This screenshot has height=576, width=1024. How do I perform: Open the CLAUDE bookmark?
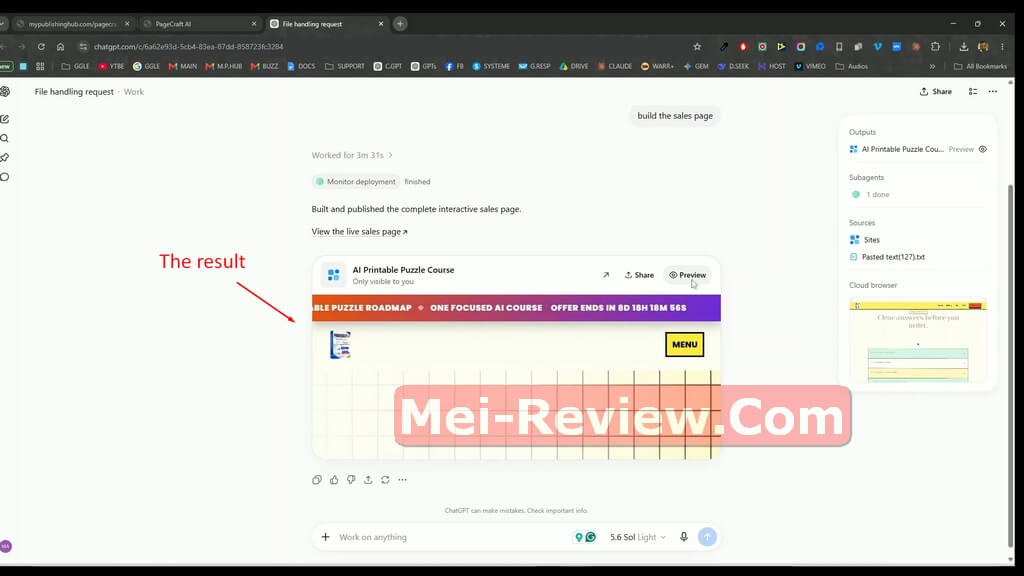click(x=615, y=66)
